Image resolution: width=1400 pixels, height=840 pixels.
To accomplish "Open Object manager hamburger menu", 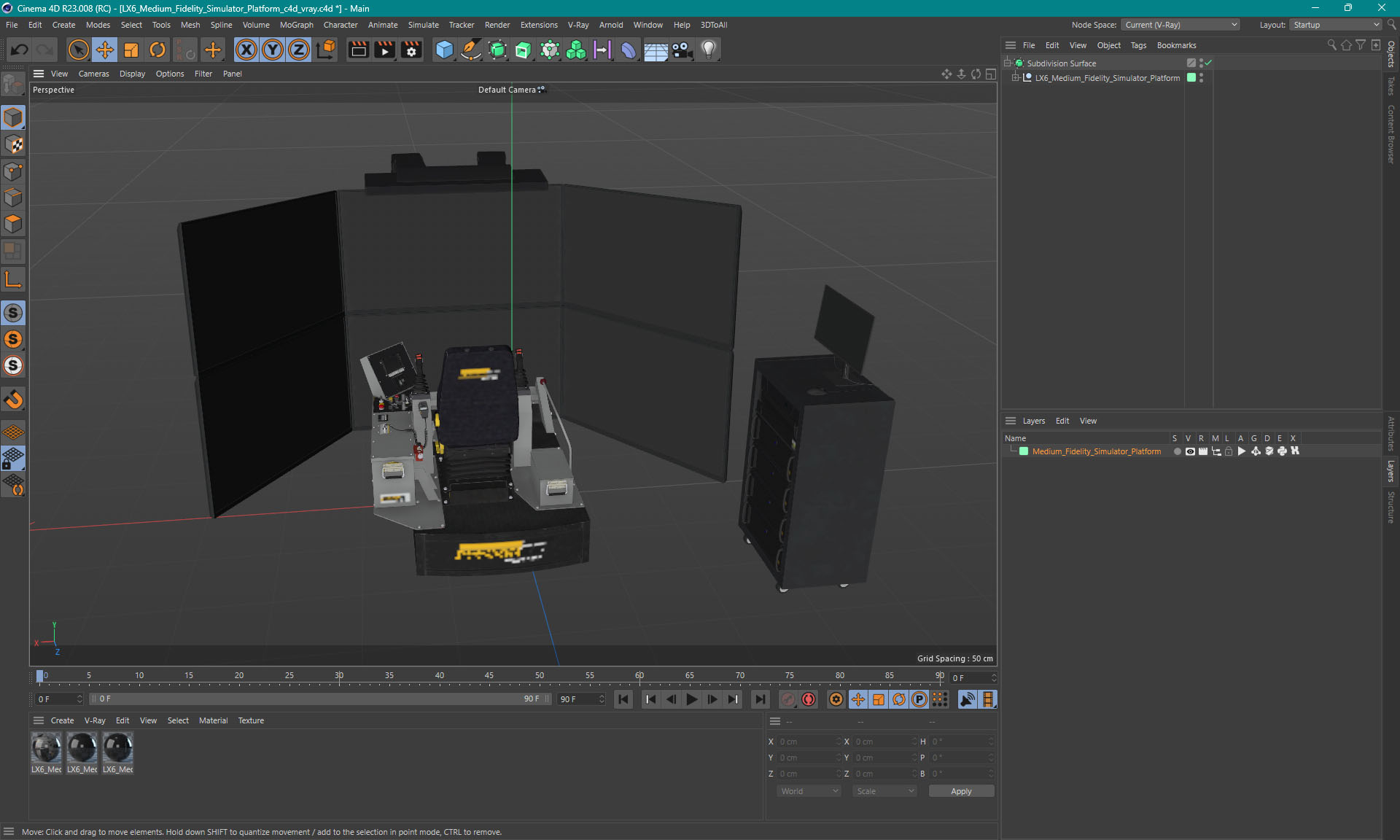I will point(1011,45).
